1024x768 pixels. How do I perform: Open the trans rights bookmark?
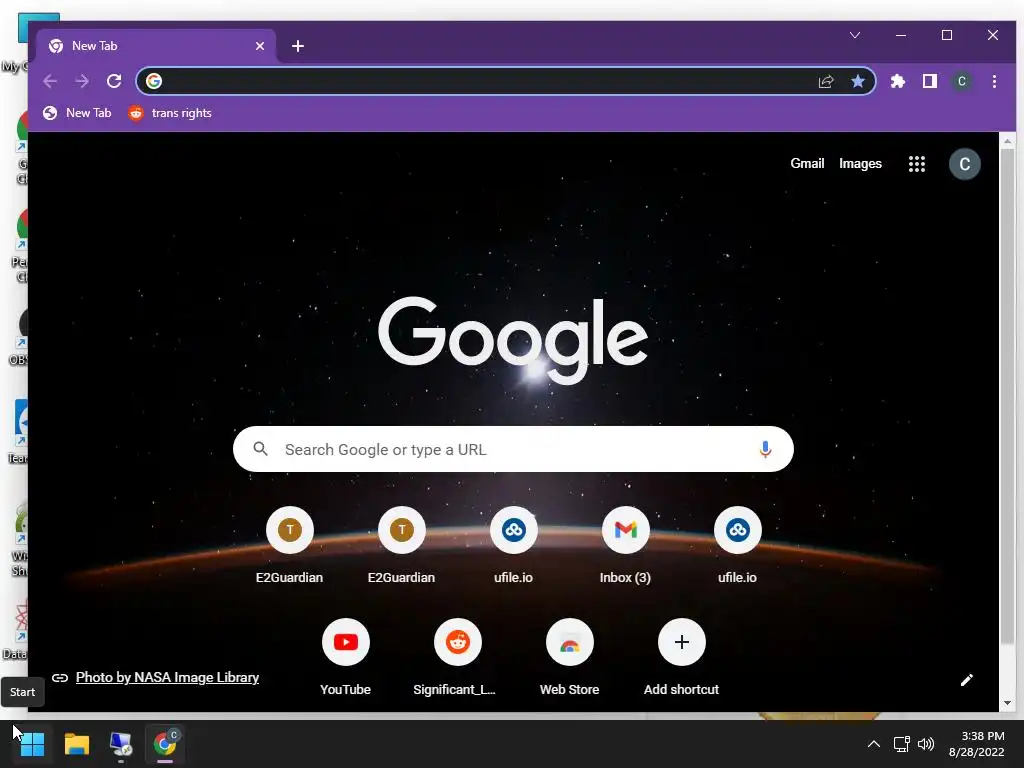[x=170, y=113]
